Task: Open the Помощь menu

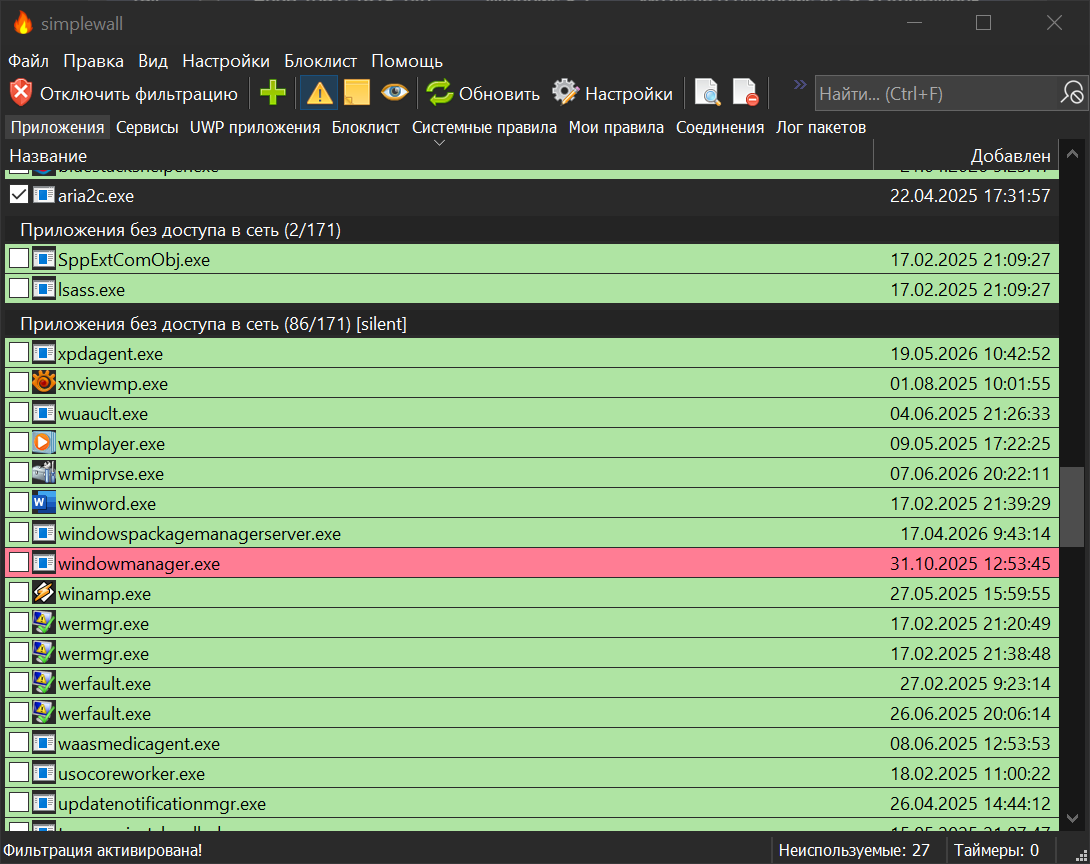Action: [x=407, y=60]
